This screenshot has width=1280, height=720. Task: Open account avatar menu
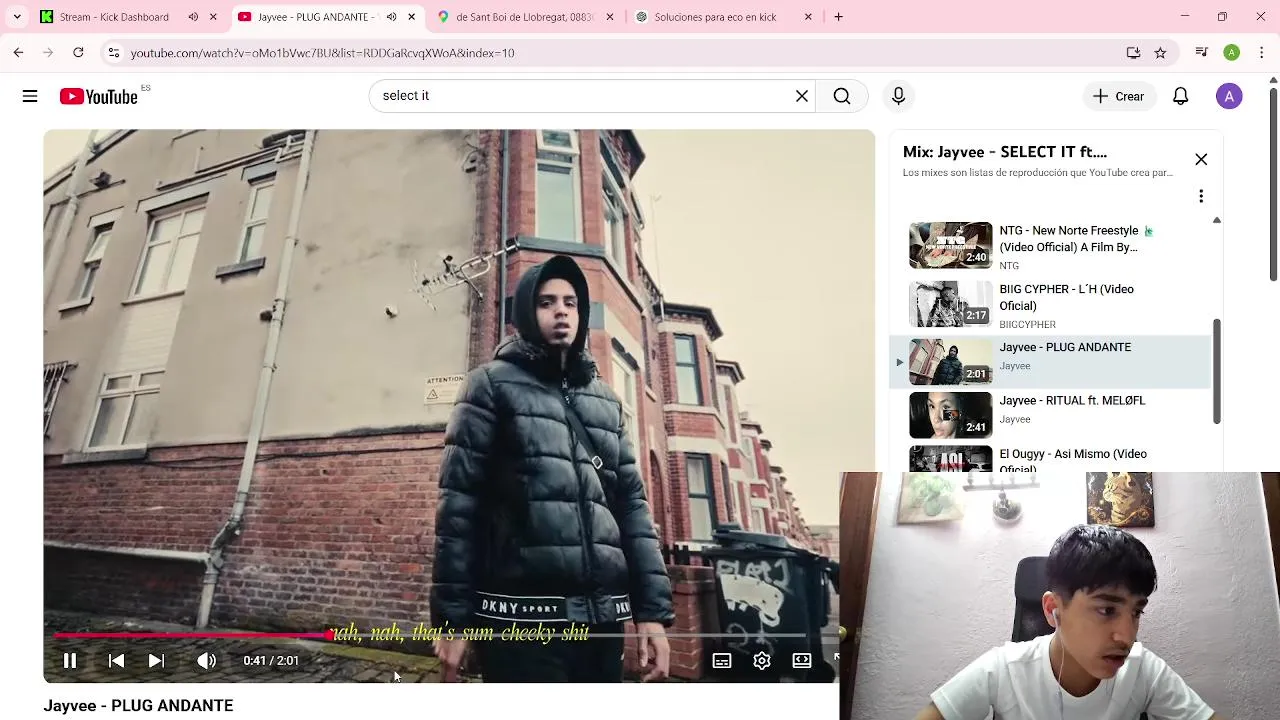click(1229, 96)
